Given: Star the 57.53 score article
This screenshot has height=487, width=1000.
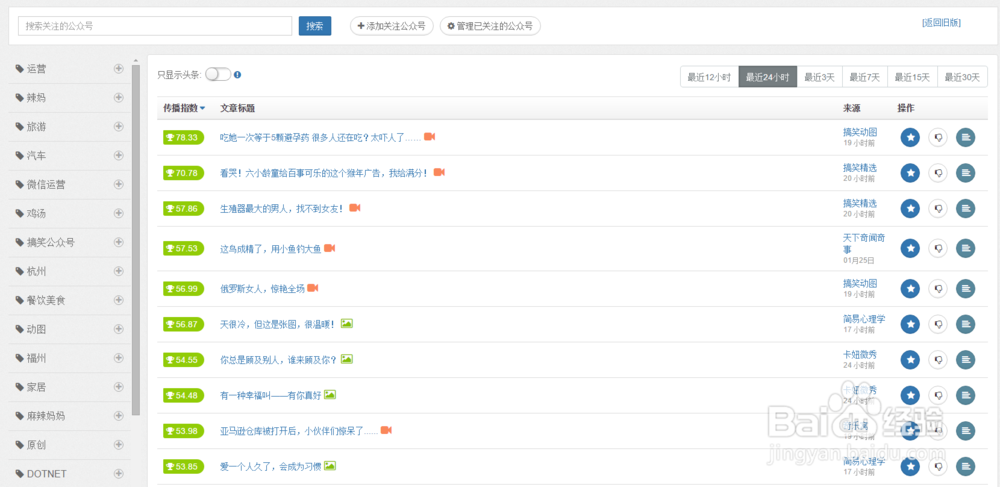Looking at the screenshot, I should coord(910,249).
